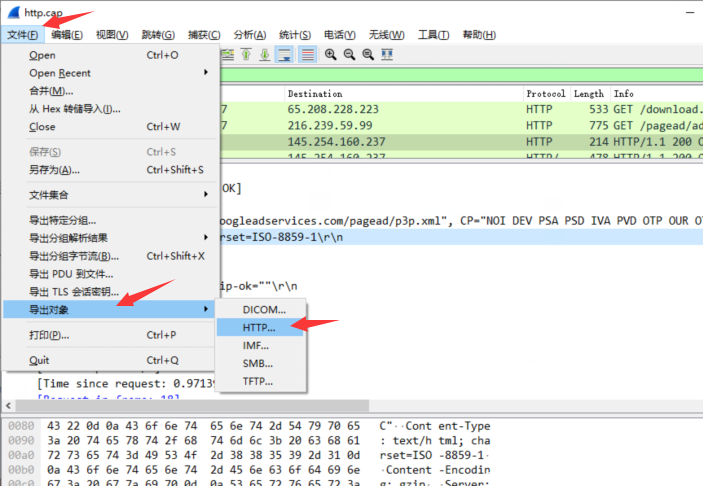
Task: Click Quit in the File menu
Action: click(39, 360)
